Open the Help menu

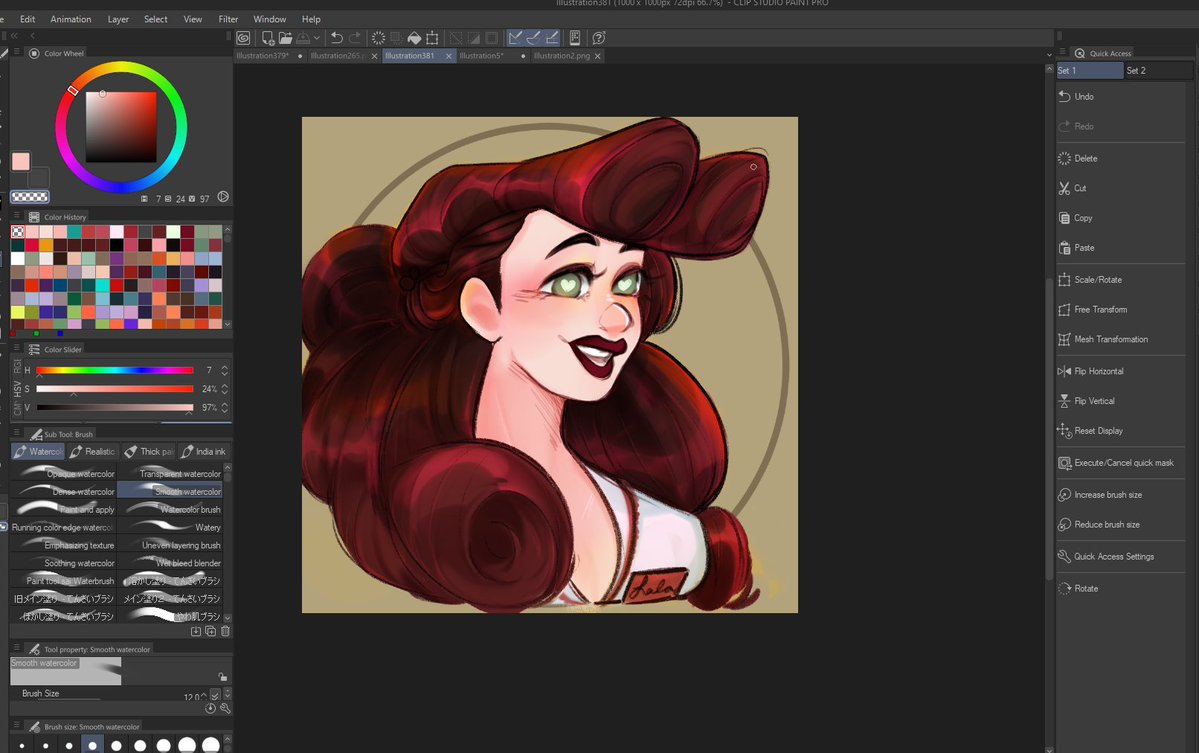(x=311, y=19)
